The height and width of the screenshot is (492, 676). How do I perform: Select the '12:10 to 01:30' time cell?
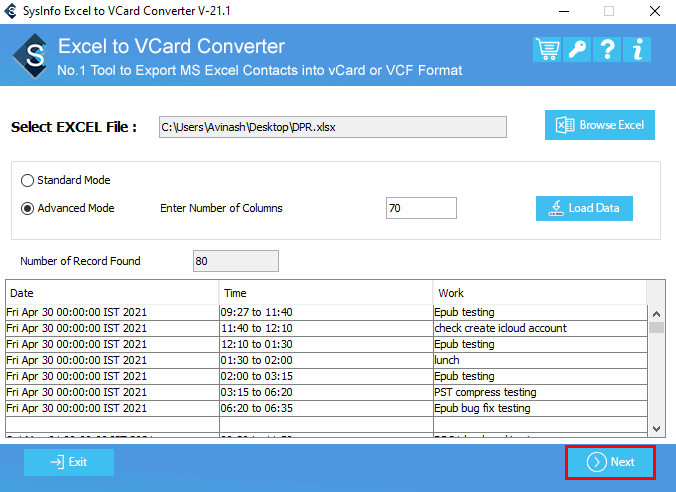[326, 344]
